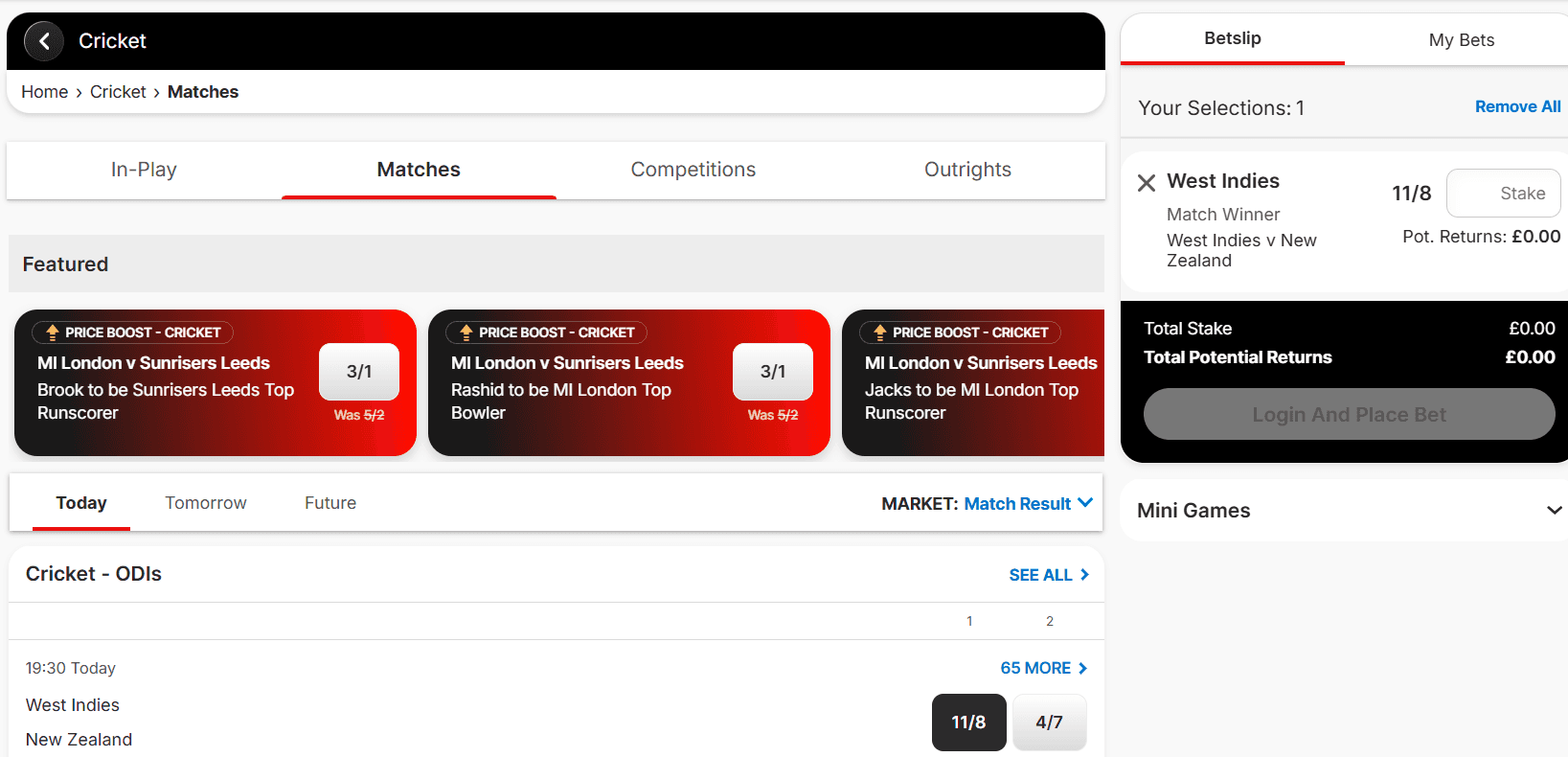Click price boost arrow icon on Brook card

53,333
